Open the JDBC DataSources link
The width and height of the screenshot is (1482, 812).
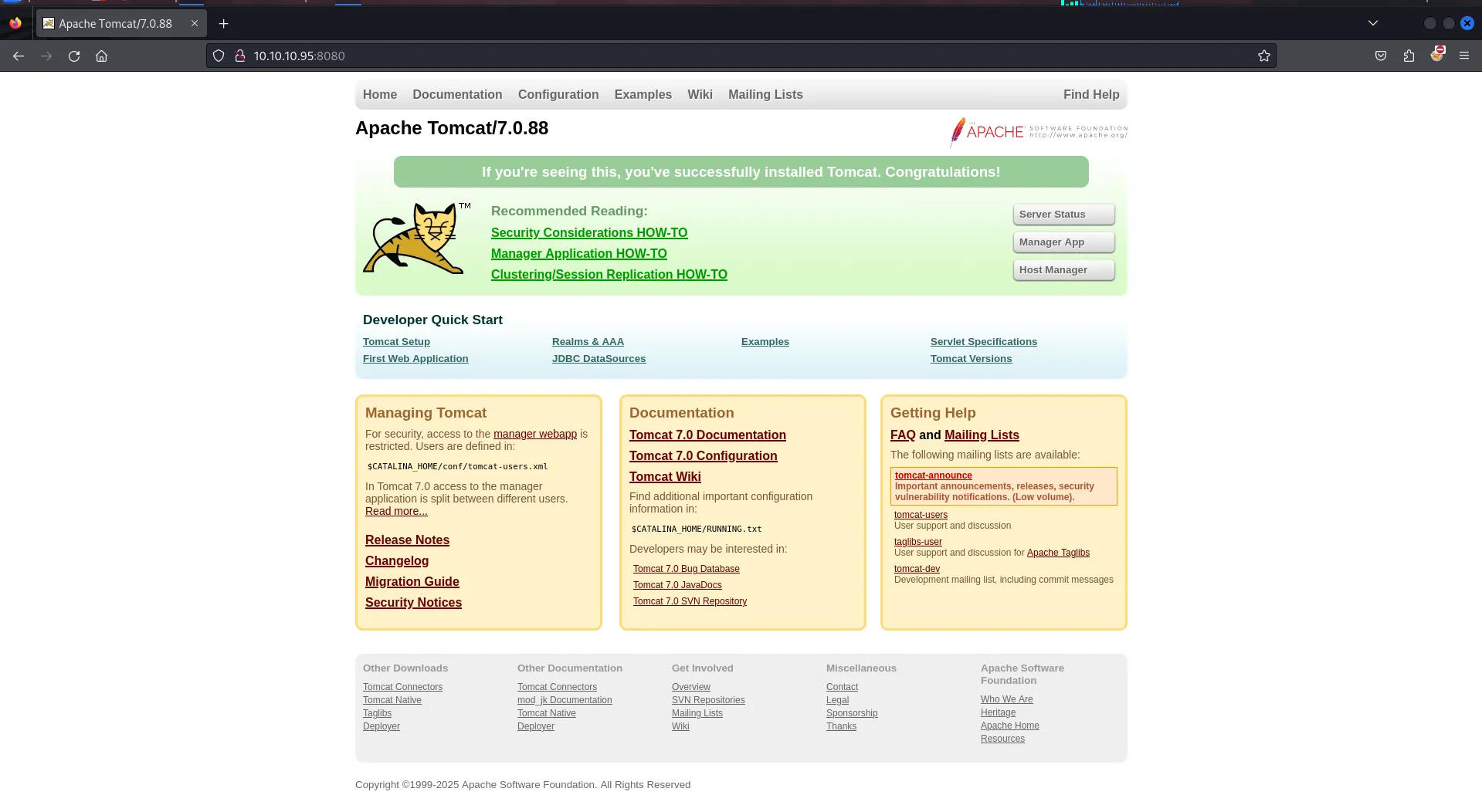point(599,359)
